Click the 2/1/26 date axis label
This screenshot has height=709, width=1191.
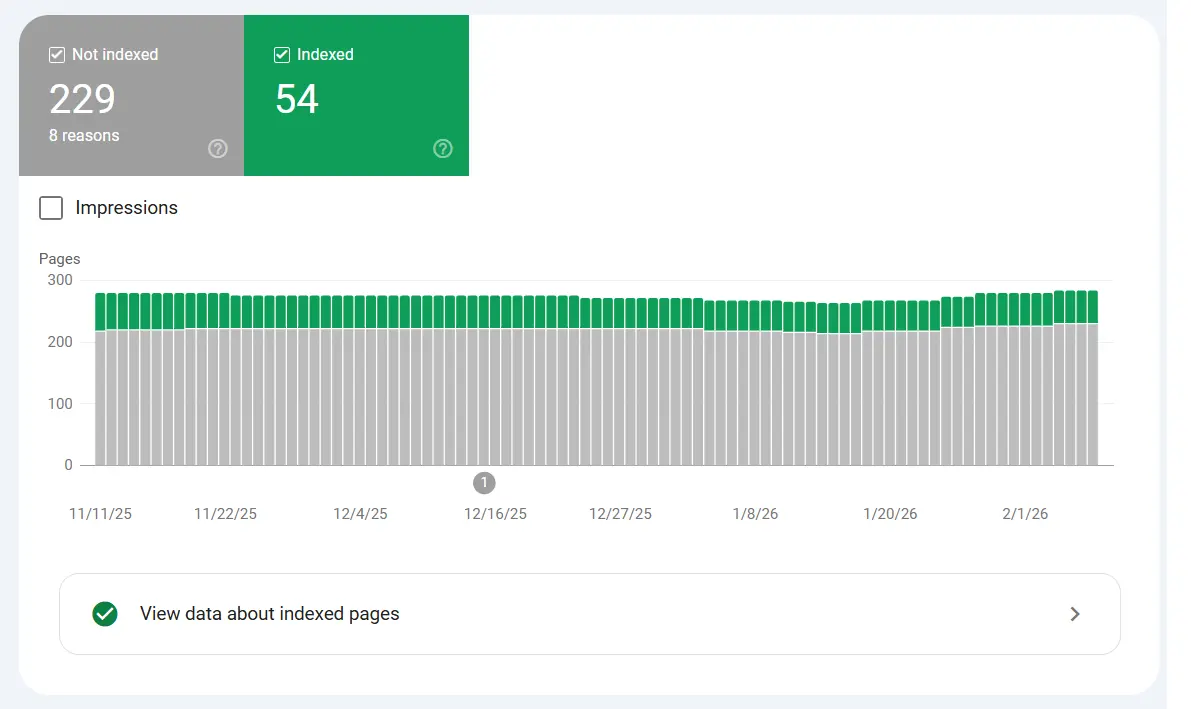point(1025,514)
